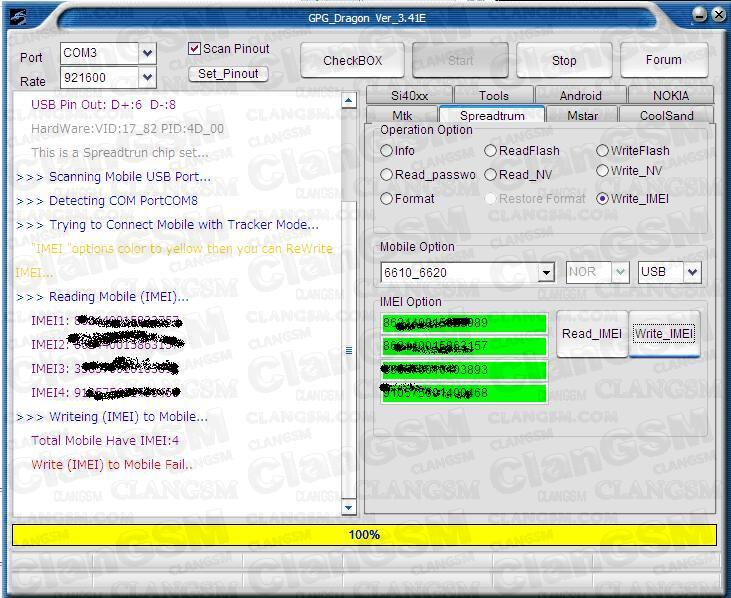Click the log scrollbar thumb

(349, 351)
